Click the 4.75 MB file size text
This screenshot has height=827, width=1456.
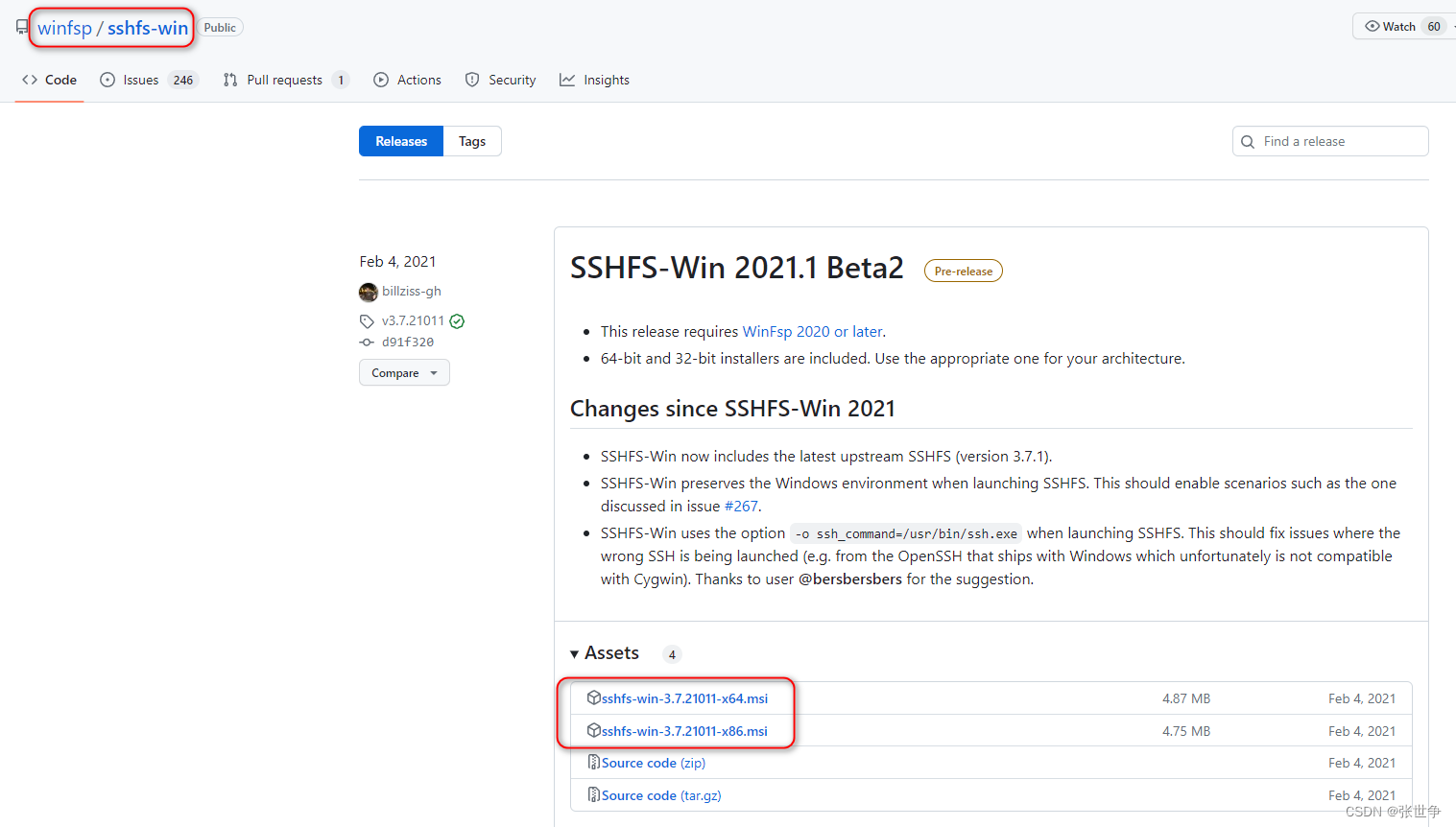(x=1186, y=731)
